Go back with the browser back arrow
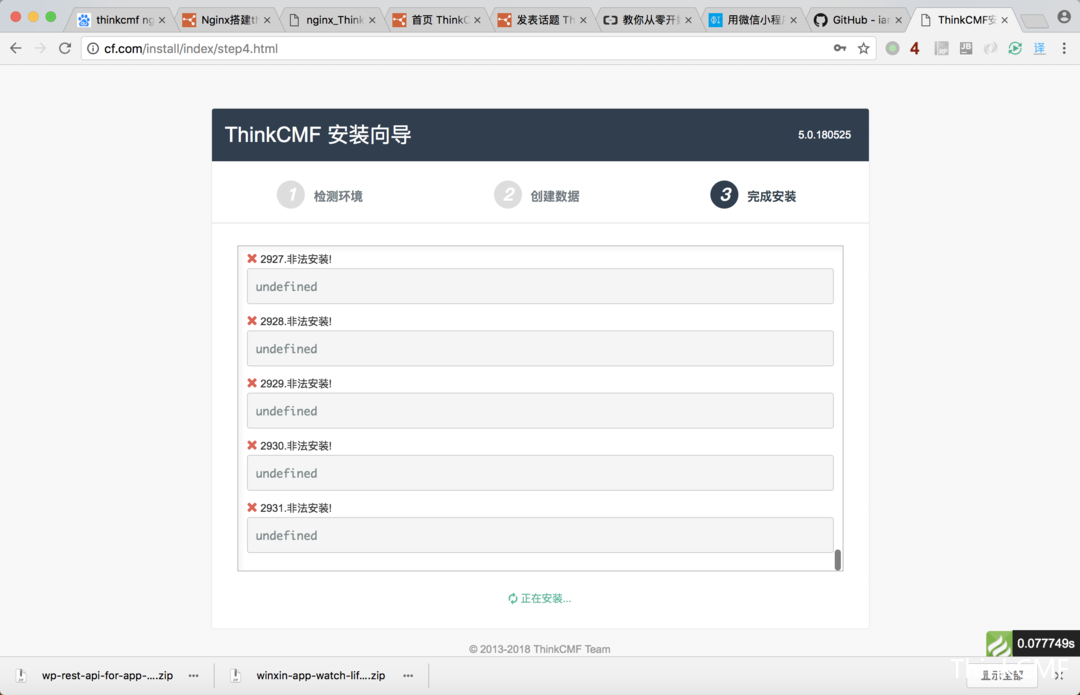This screenshot has width=1080, height=695. (16, 48)
